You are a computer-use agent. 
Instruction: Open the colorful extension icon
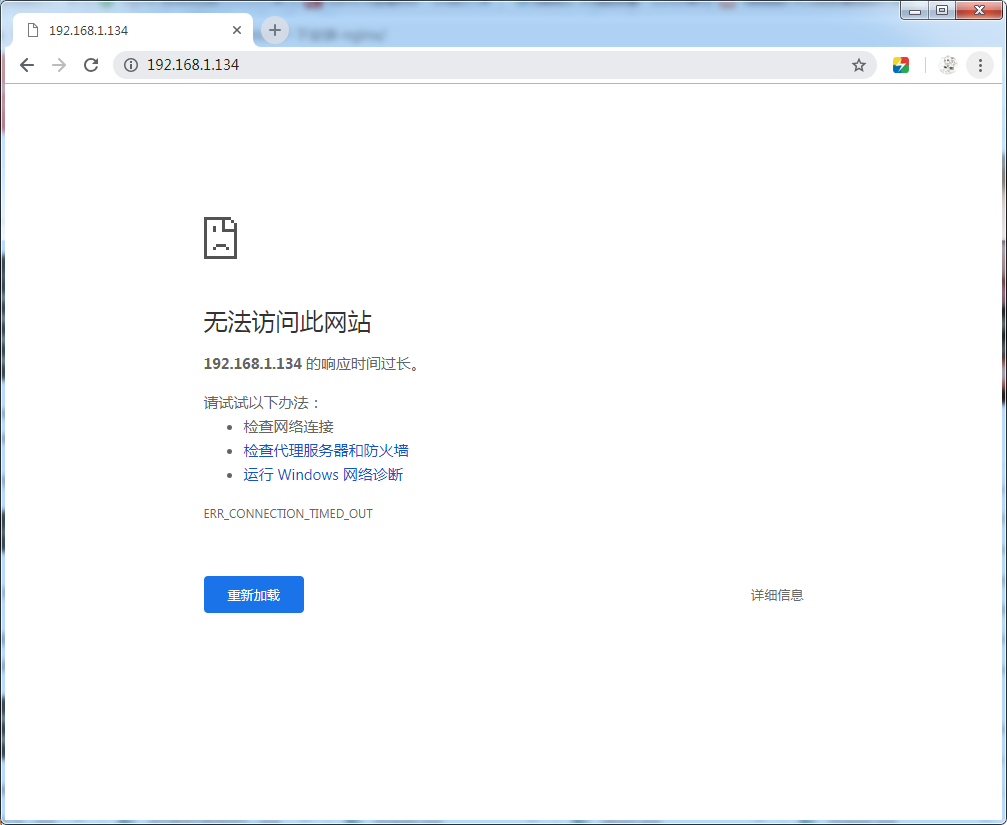[x=901, y=65]
